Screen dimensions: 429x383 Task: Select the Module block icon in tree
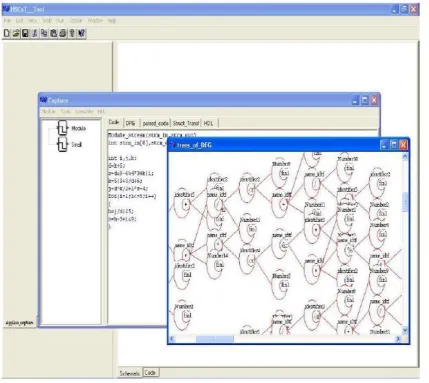point(62,128)
